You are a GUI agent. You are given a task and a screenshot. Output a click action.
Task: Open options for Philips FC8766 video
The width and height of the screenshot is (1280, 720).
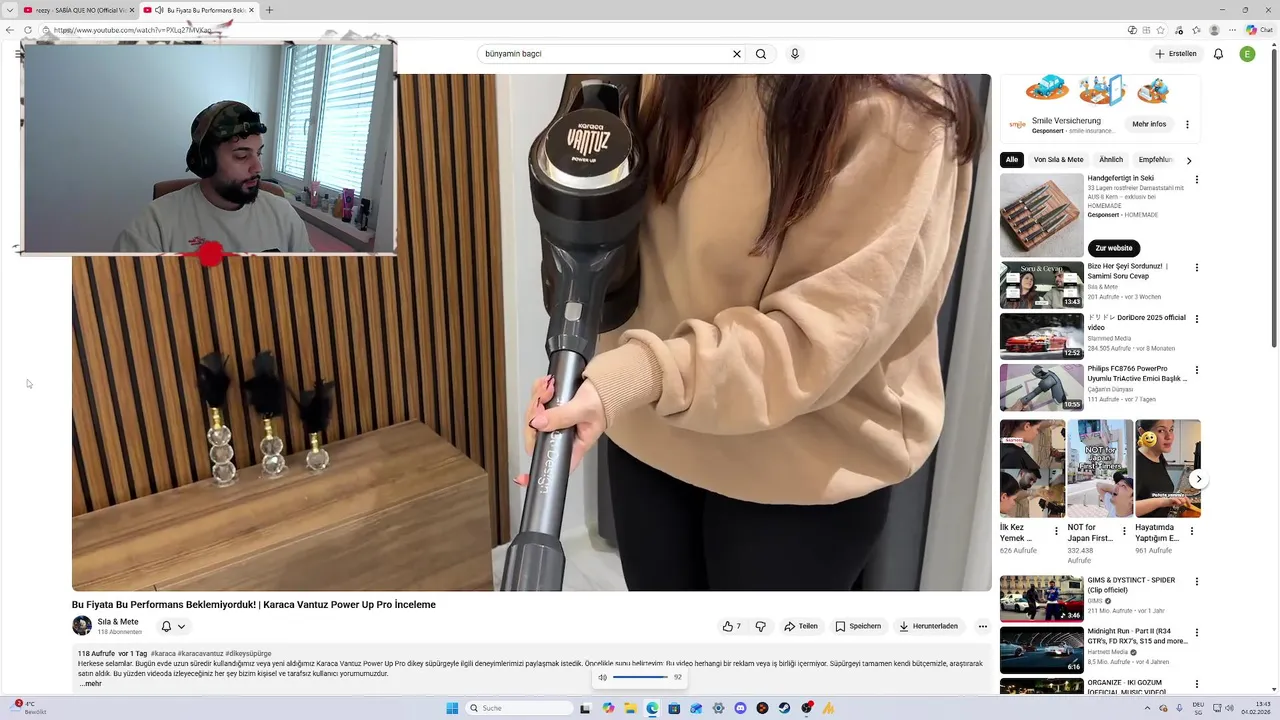click(1196, 370)
